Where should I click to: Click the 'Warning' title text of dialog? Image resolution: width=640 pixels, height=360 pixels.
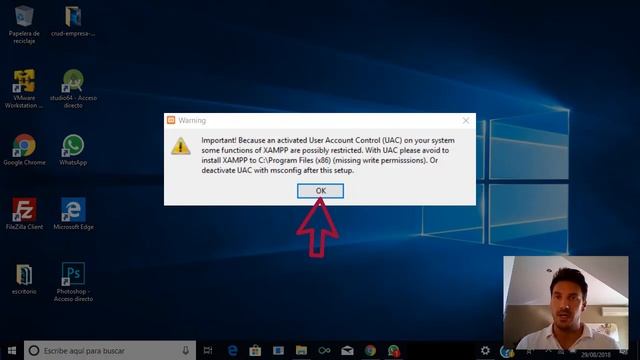coord(192,120)
